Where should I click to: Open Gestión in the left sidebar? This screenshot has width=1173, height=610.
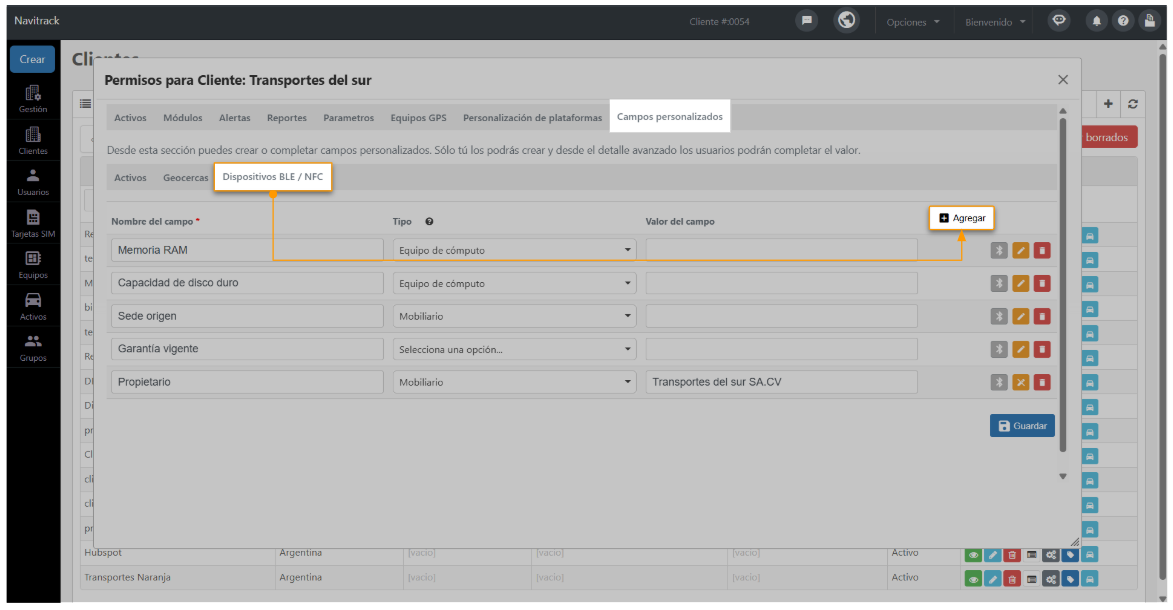pyautogui.click(x=33, y=99)
